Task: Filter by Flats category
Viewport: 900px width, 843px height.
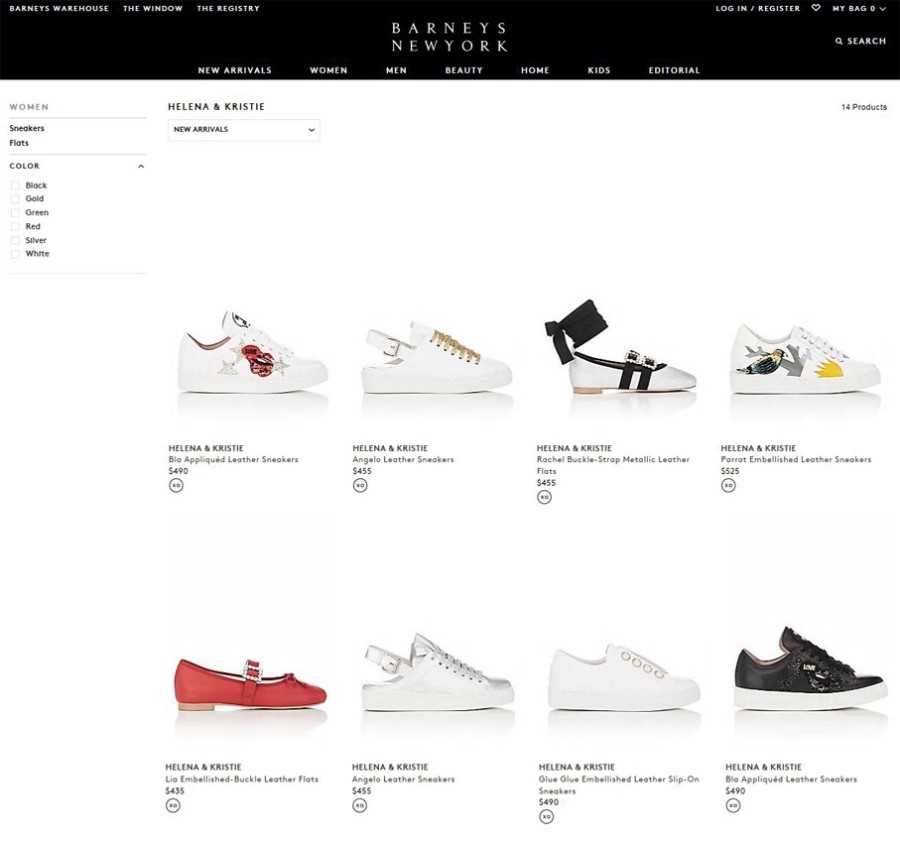Action: pyautogui.click(x=19, y=143)
